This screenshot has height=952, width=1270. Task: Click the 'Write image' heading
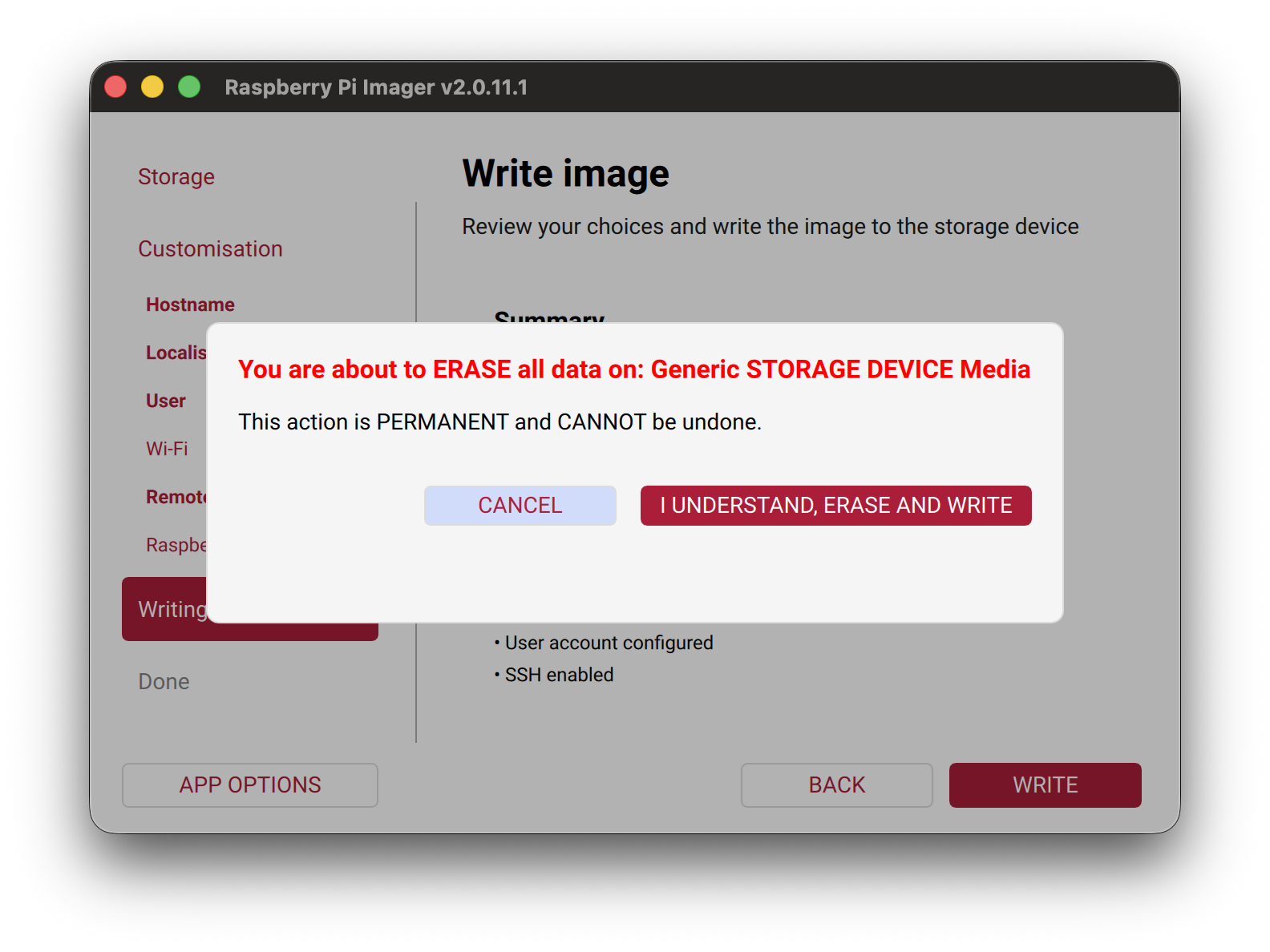click(565, 174)
